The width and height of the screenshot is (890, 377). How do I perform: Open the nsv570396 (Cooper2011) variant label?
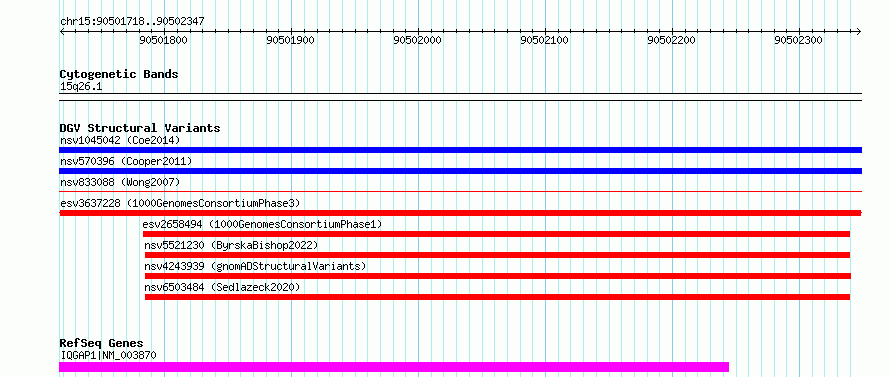click(126, 161)
